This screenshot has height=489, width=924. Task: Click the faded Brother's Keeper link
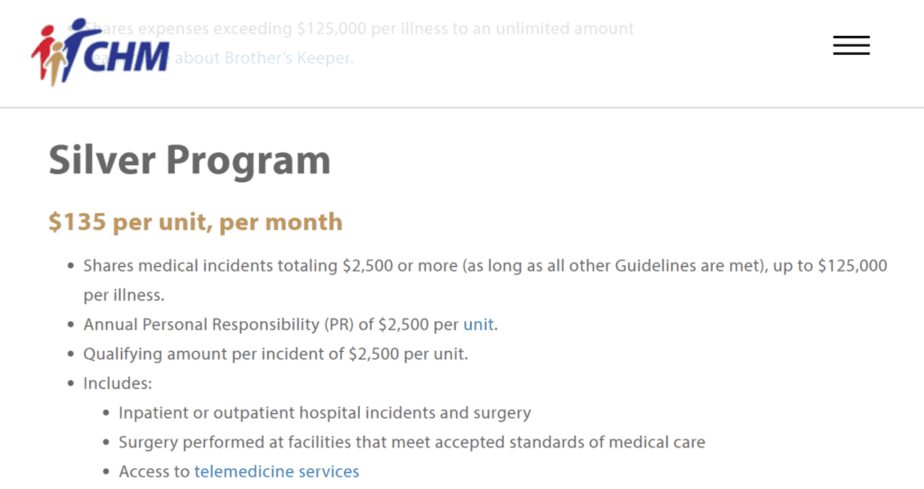263,58
